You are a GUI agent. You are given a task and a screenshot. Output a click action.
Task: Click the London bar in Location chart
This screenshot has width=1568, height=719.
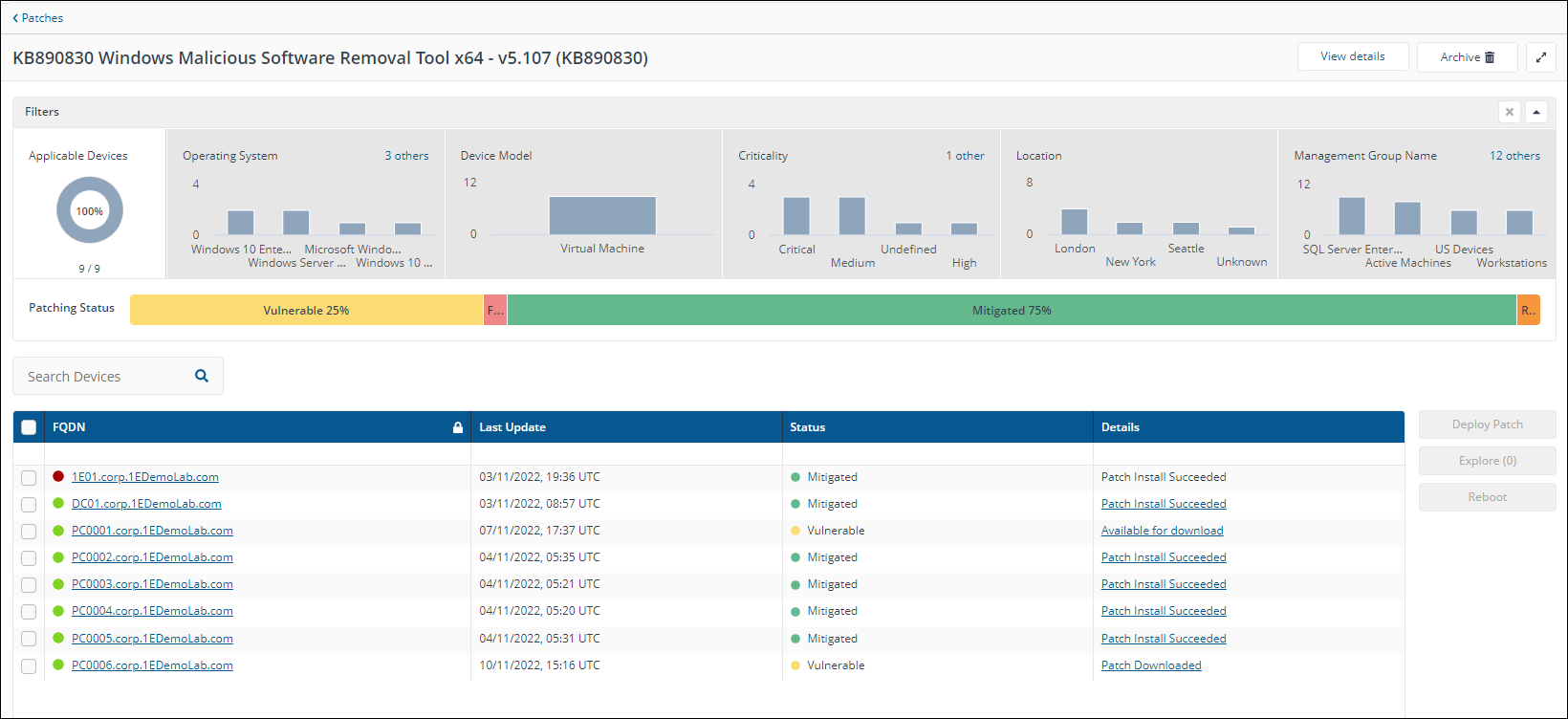pyautogui.click(x=1074, y=222)
